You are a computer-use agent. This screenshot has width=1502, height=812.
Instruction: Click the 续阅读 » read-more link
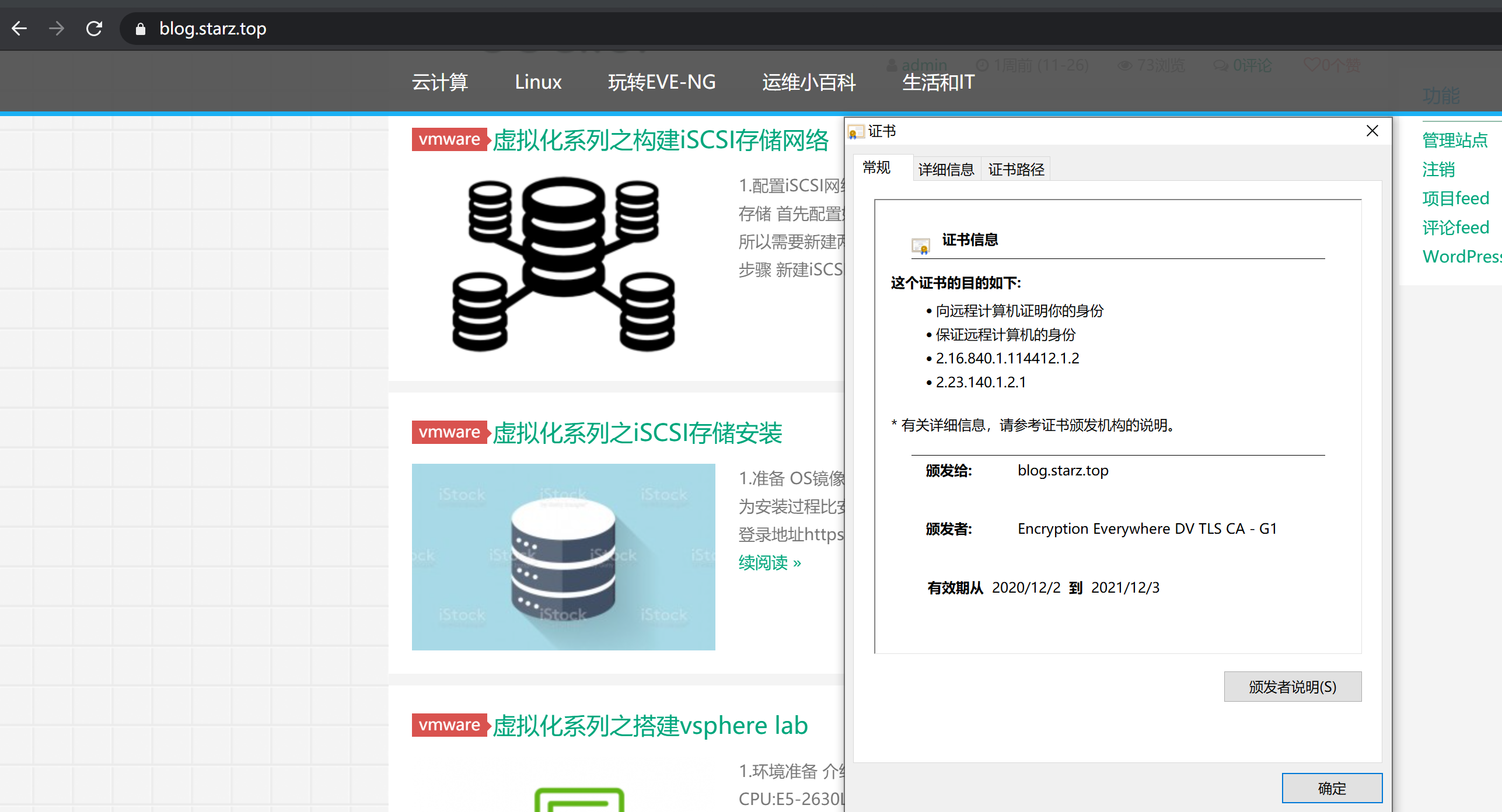pyautogui.click(x=770, y=563)
